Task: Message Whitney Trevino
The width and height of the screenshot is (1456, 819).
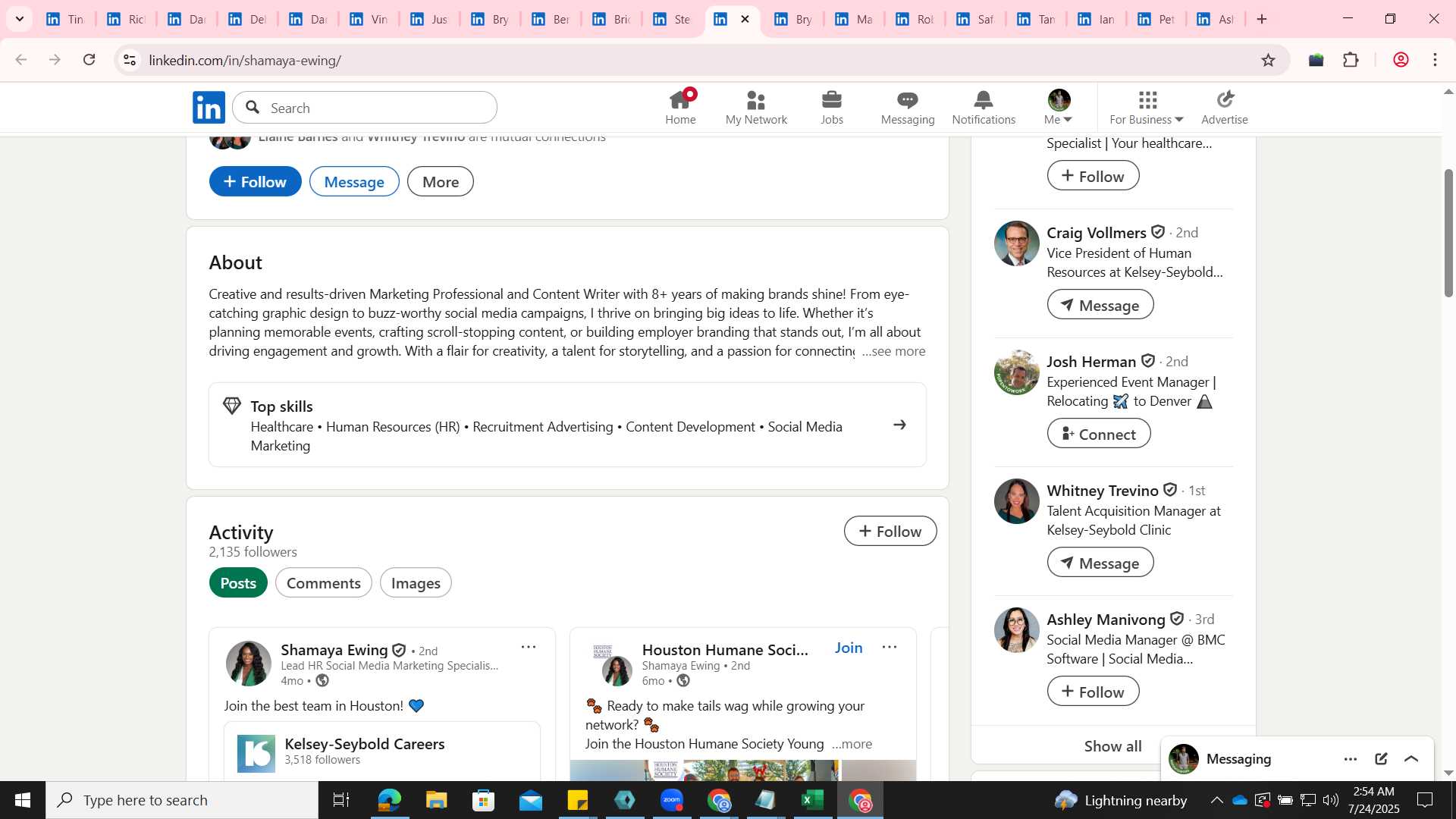Action: (1100, 562)
